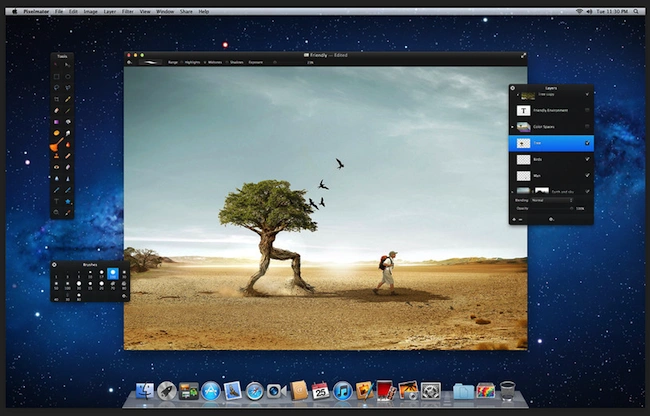This screenshot has width=650, height=416.
Task: Open Finder from the Dock
Action: pos(145,390)
